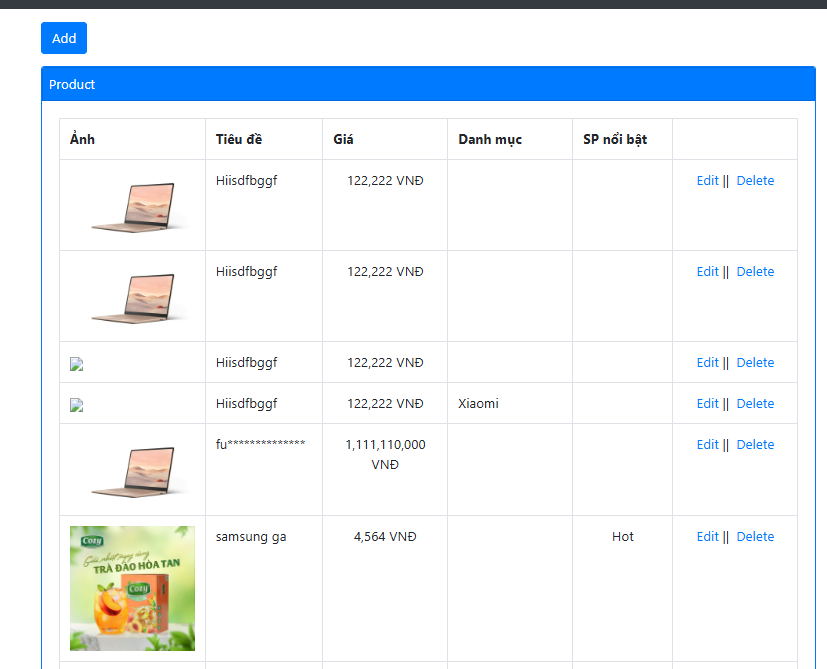Click the broken image icon in Xiaomi row

pos(76,405)
